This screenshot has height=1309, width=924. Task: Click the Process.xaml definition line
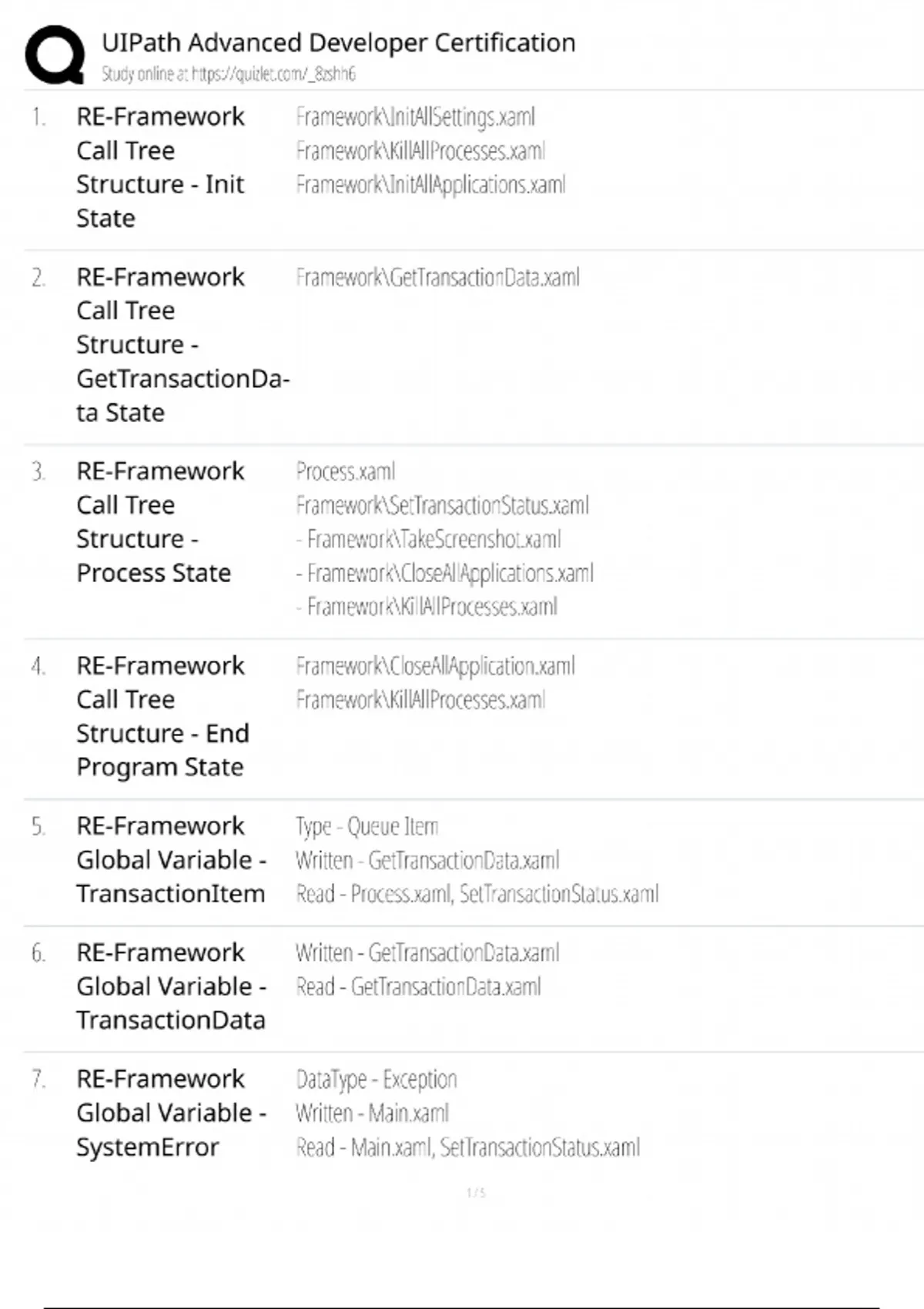(346, 471)
